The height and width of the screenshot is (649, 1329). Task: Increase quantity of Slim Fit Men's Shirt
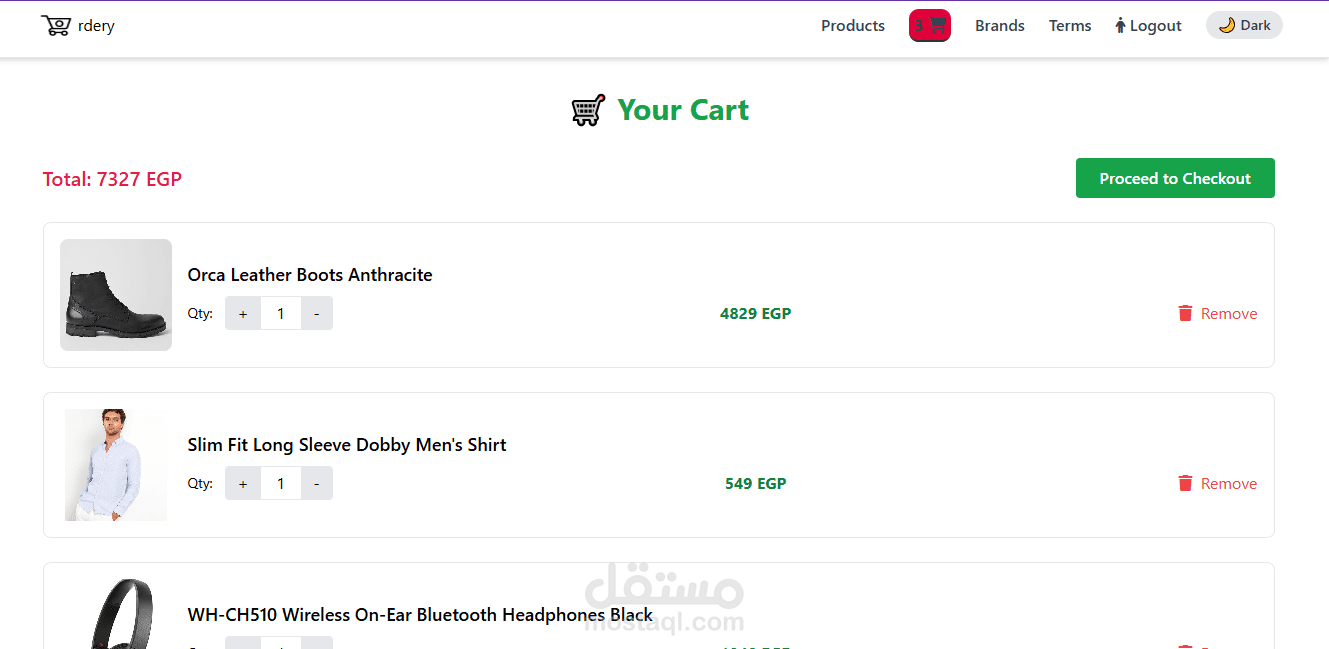(x=243, y=483)
